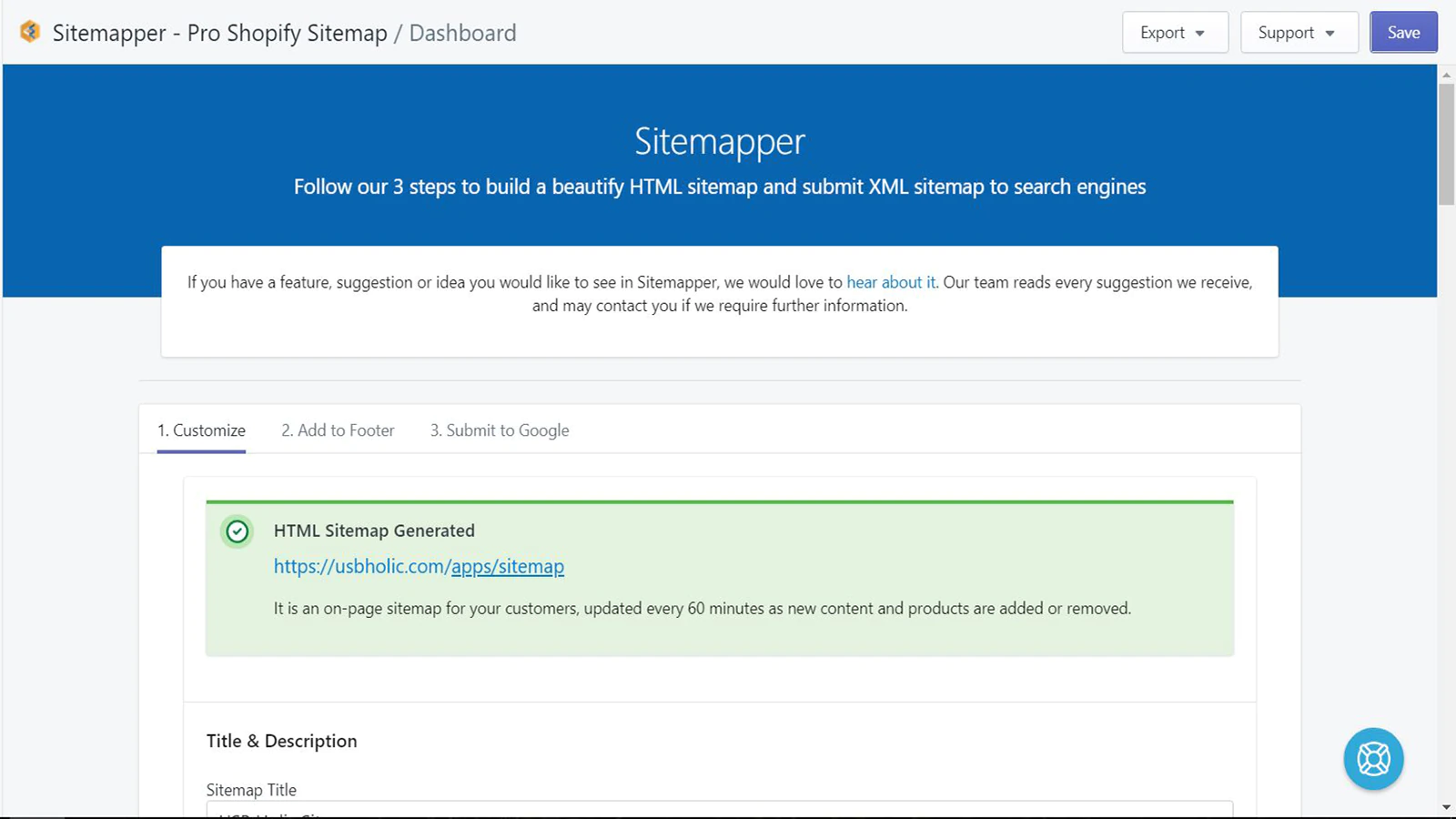This screenshot has height=819, width=1456.
Task: Open the usbholic.com/apps/sitemap link
Action: 419,566
